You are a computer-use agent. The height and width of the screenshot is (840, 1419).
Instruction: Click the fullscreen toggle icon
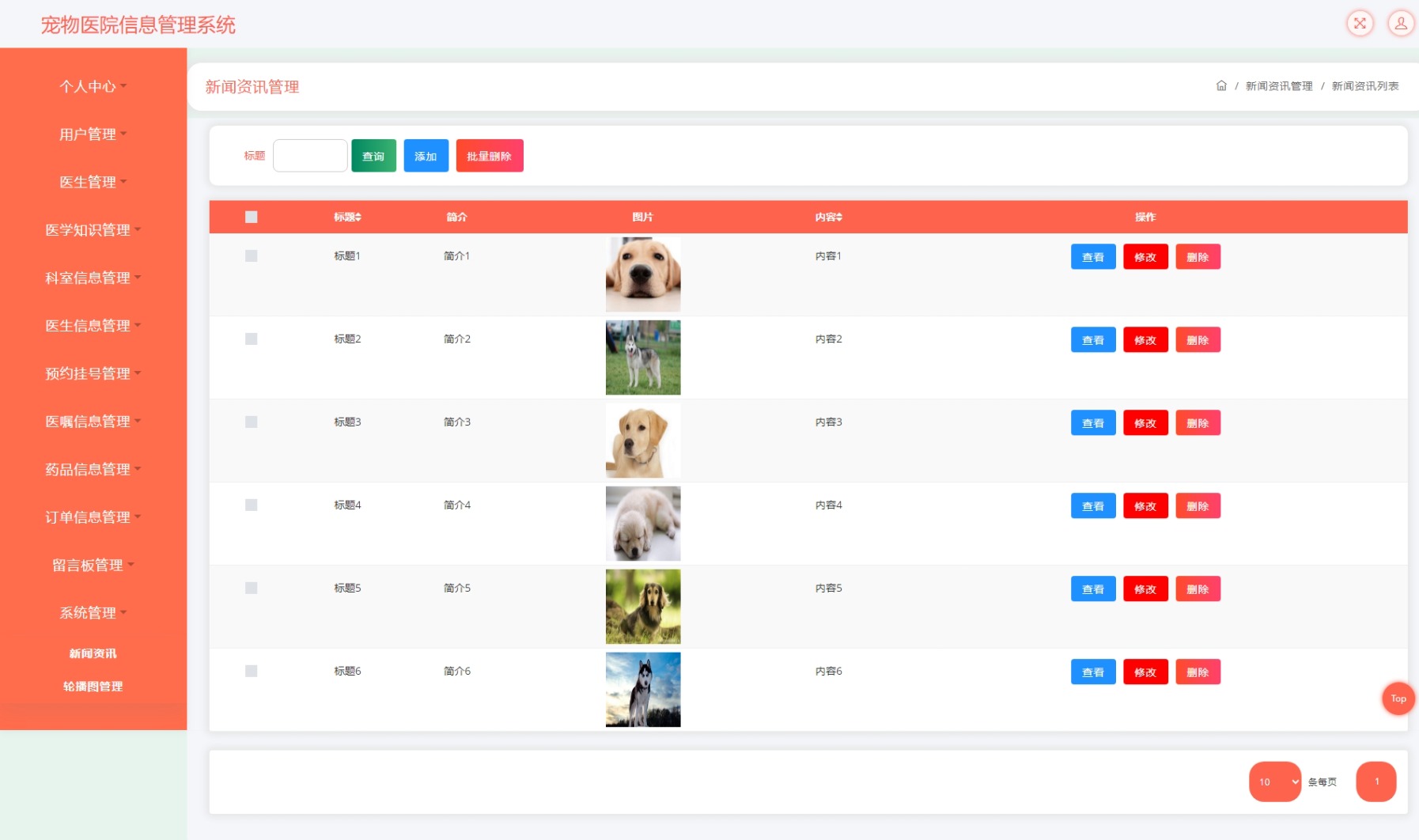click(x=1360, y=23)
